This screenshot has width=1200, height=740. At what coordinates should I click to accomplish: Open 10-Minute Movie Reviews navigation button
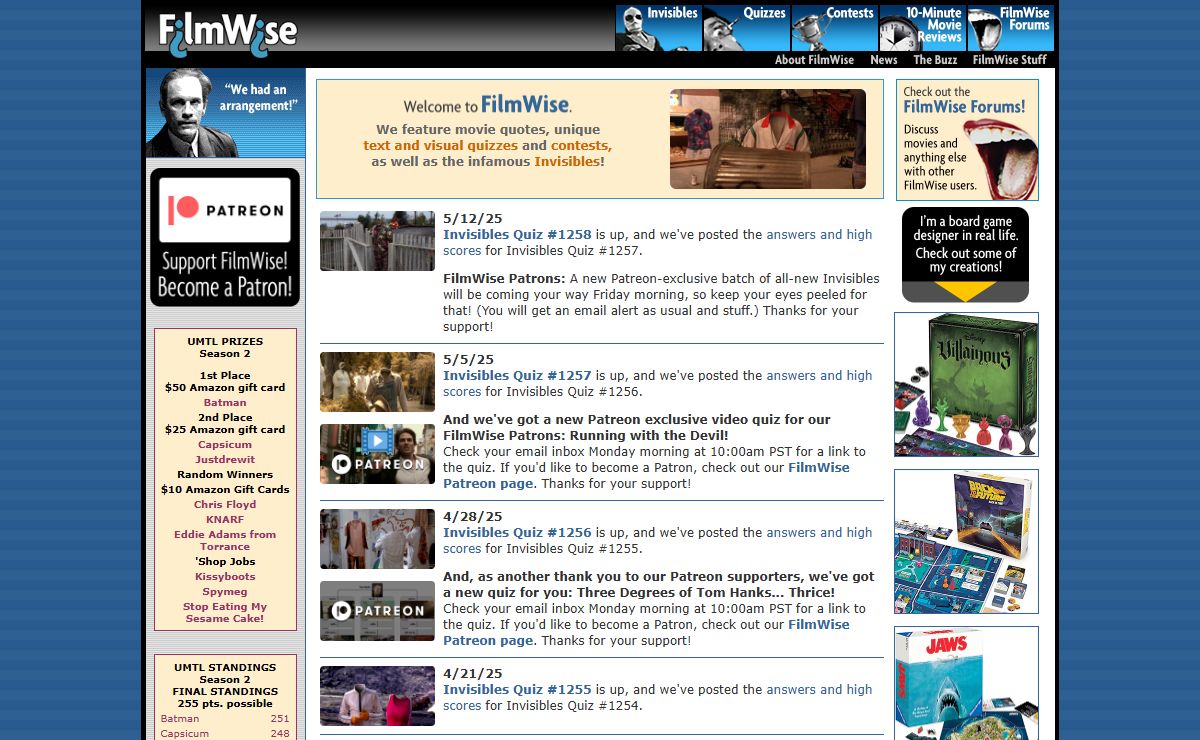(x=922, y=28)
